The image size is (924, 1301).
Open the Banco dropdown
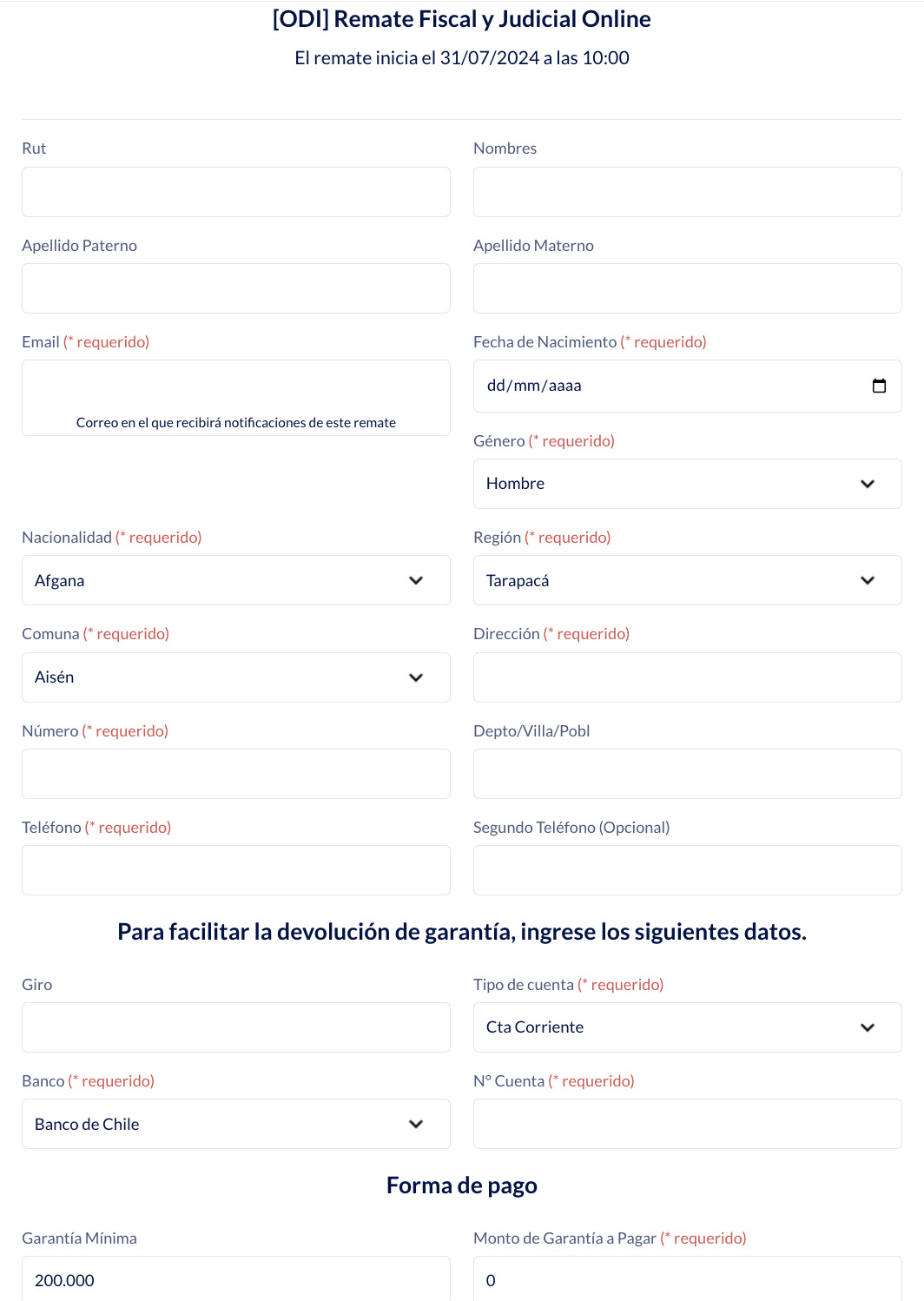235,1124
